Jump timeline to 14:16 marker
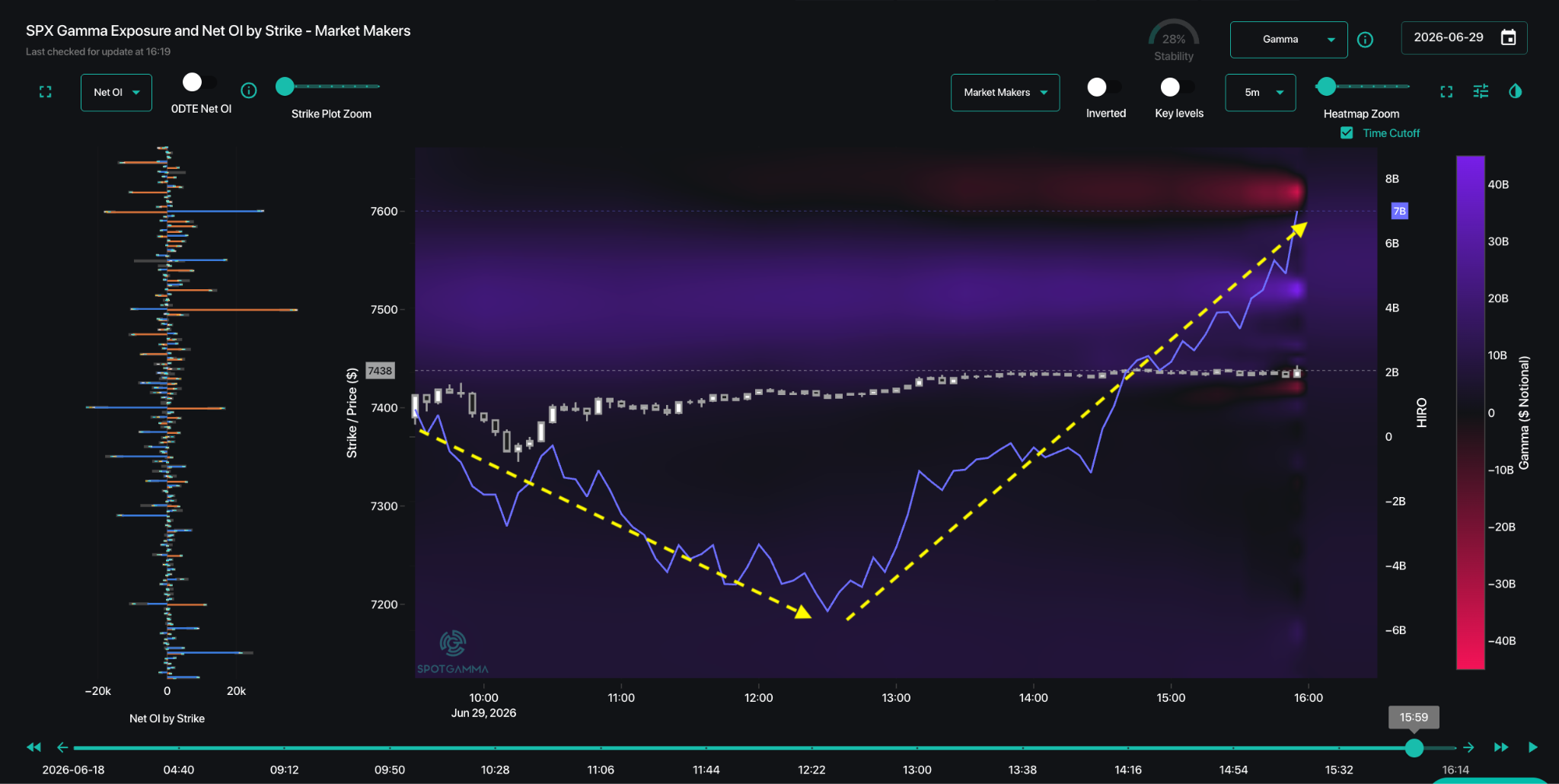 1127,770
